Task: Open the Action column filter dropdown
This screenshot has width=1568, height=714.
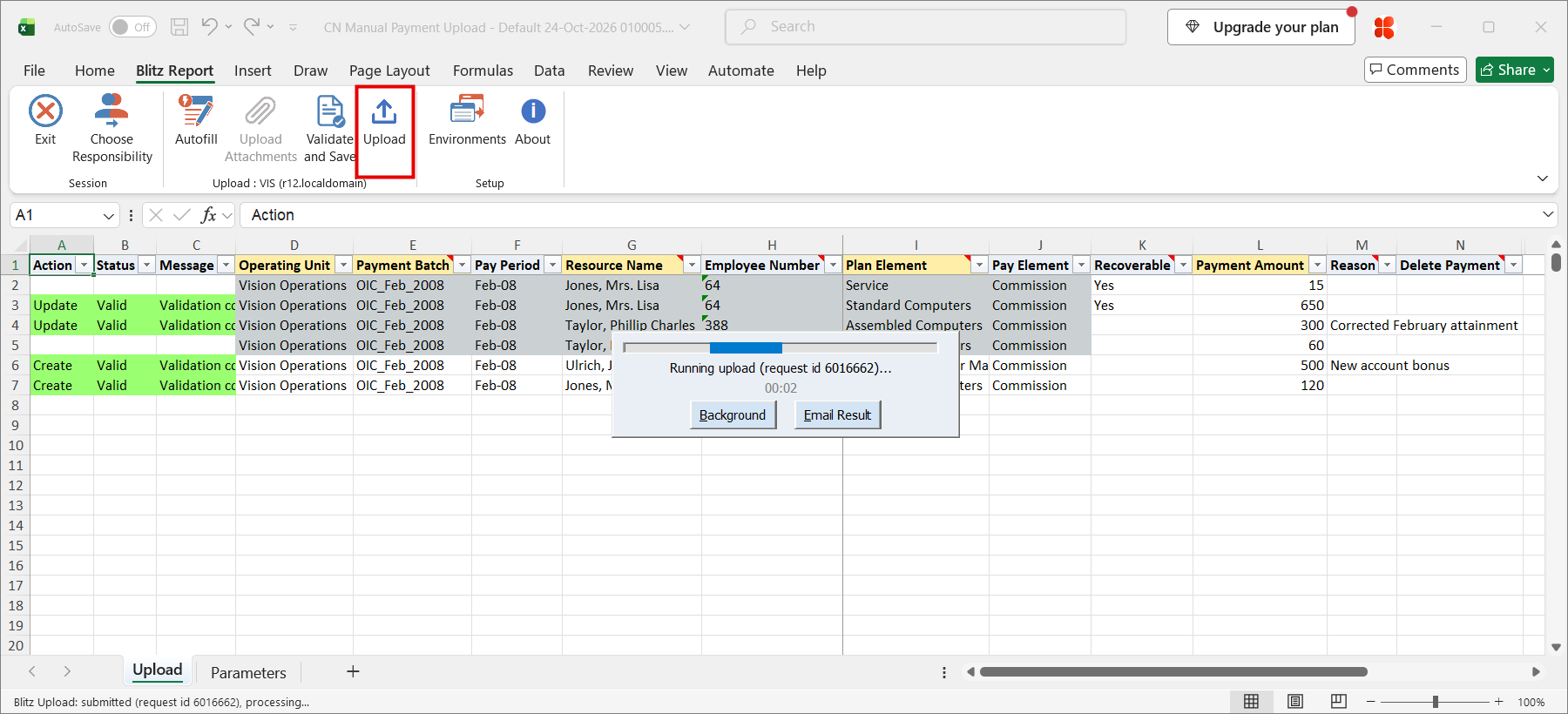Action: coord(84,266)
